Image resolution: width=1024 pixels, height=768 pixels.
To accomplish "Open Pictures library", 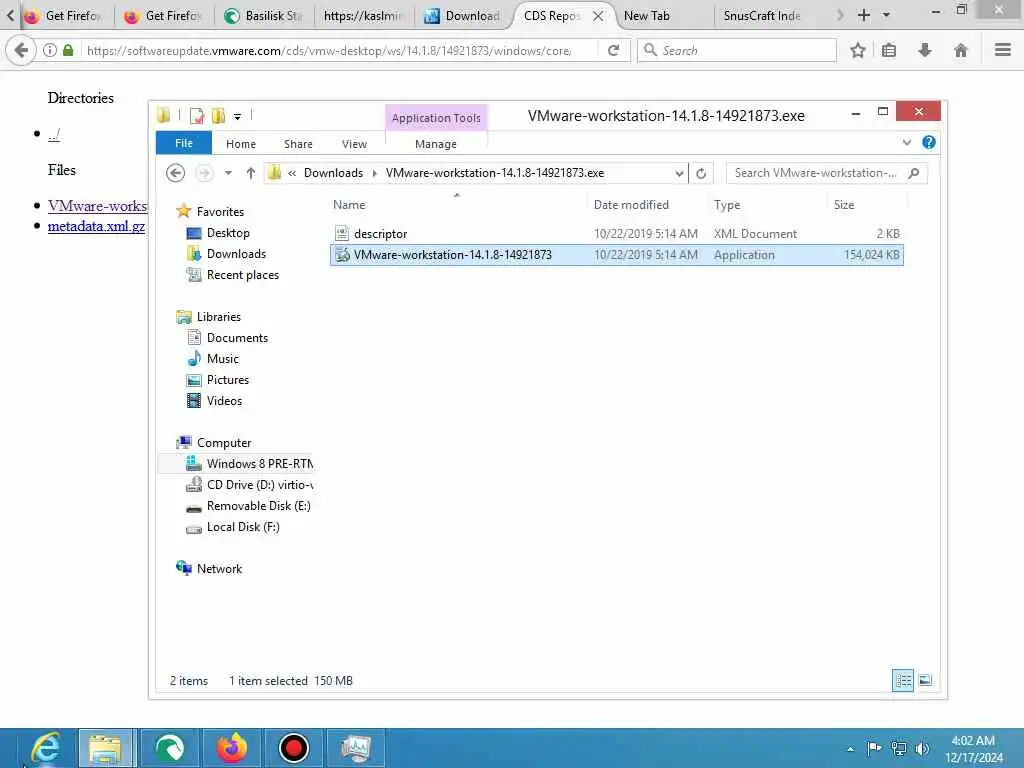I will pos(227,379).
